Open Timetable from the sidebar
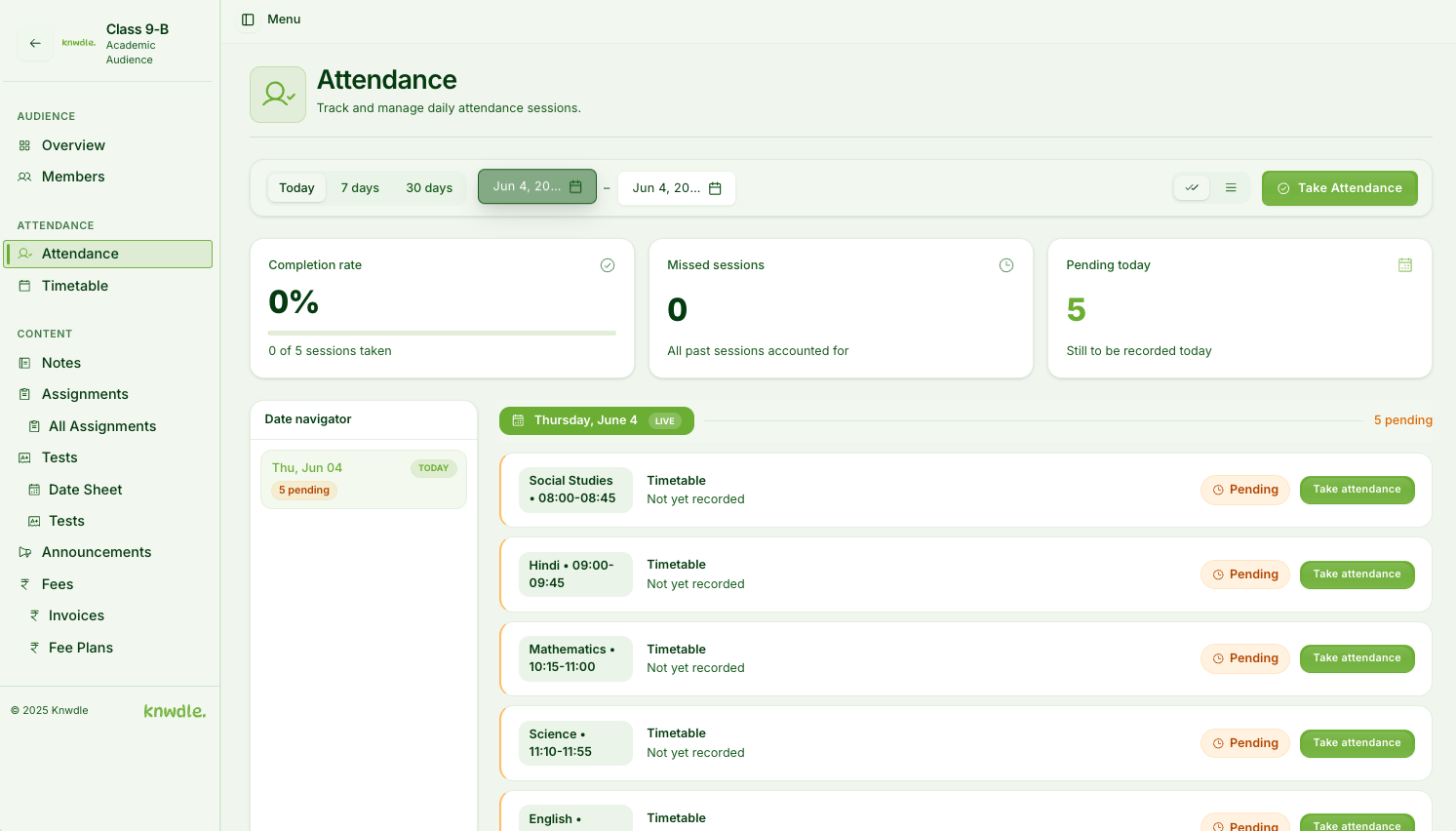This screenshot has width=1456, height=831. point(108,286)
